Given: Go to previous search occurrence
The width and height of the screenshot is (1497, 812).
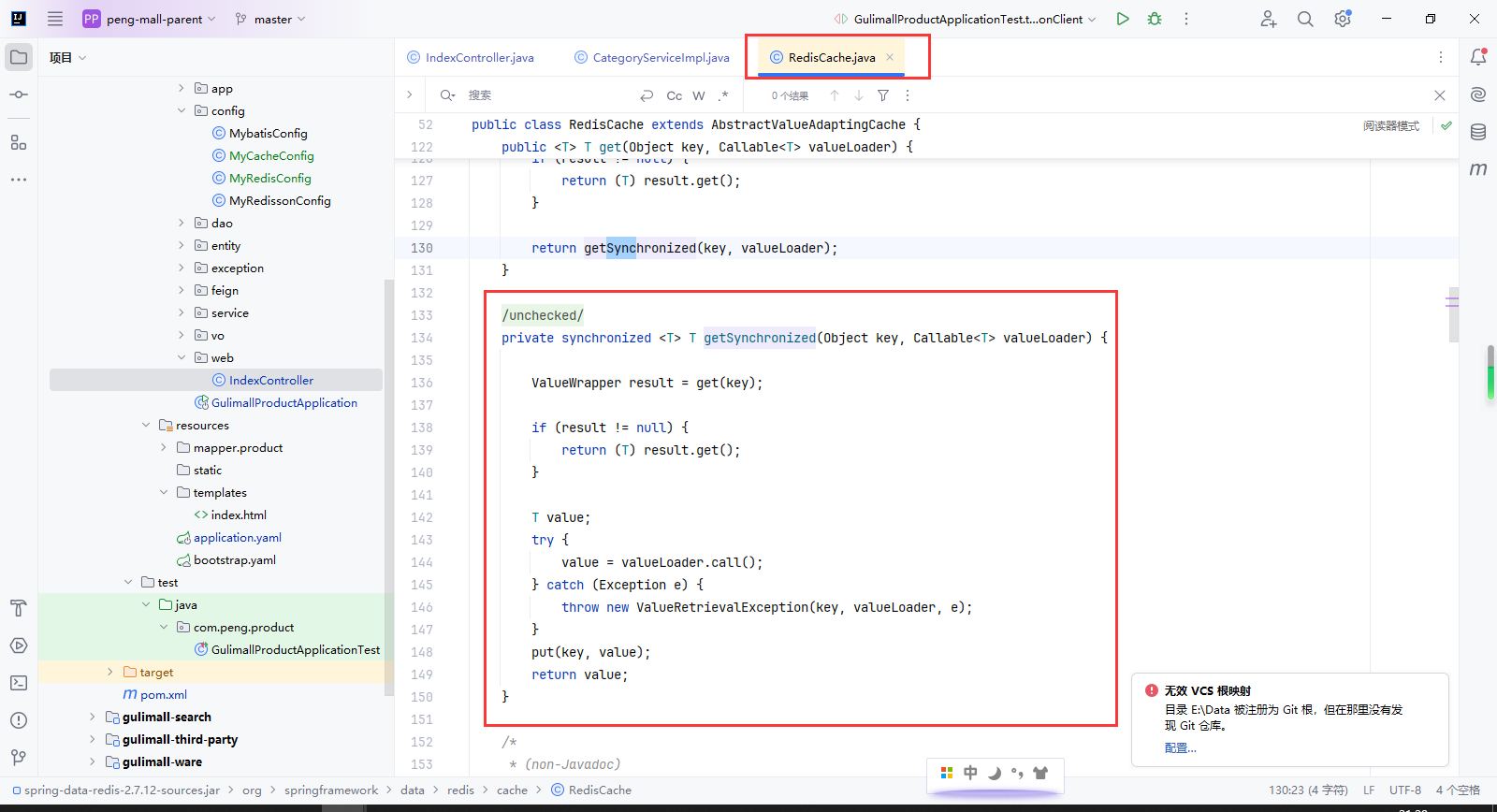Looking at the screenshot, I should pos(835,95).
